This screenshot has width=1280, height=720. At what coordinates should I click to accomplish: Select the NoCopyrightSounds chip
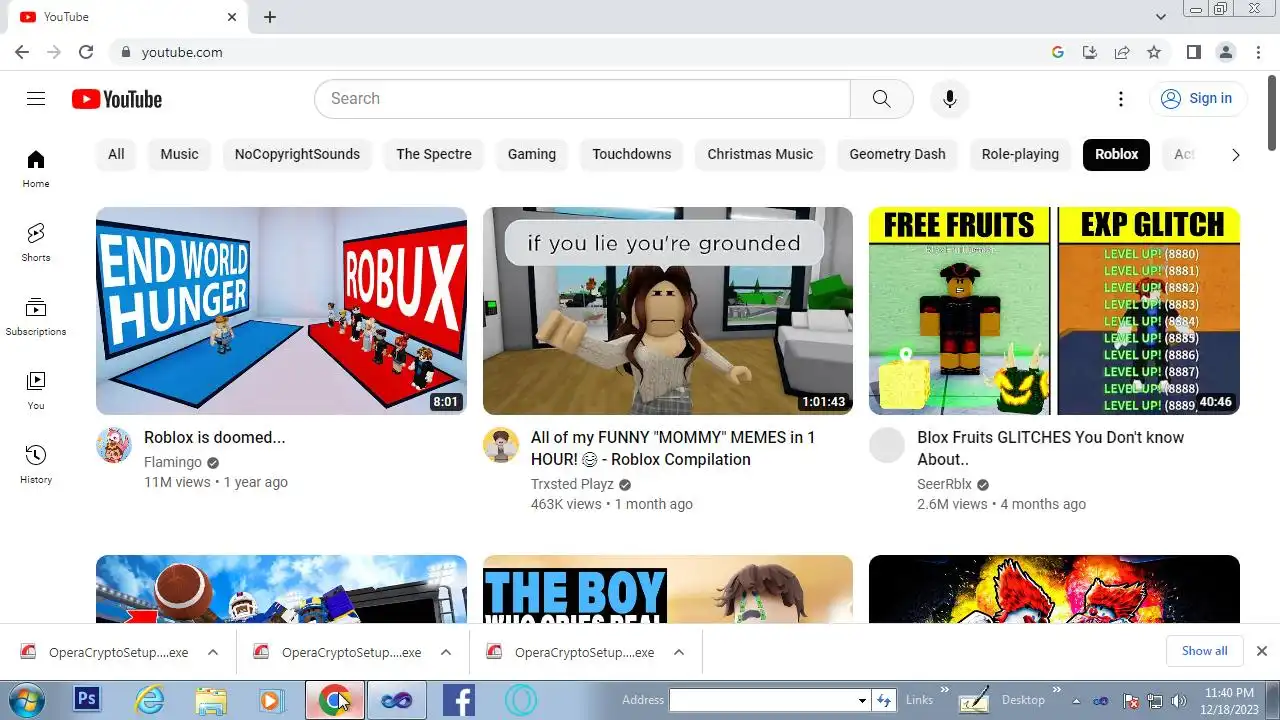297,154
